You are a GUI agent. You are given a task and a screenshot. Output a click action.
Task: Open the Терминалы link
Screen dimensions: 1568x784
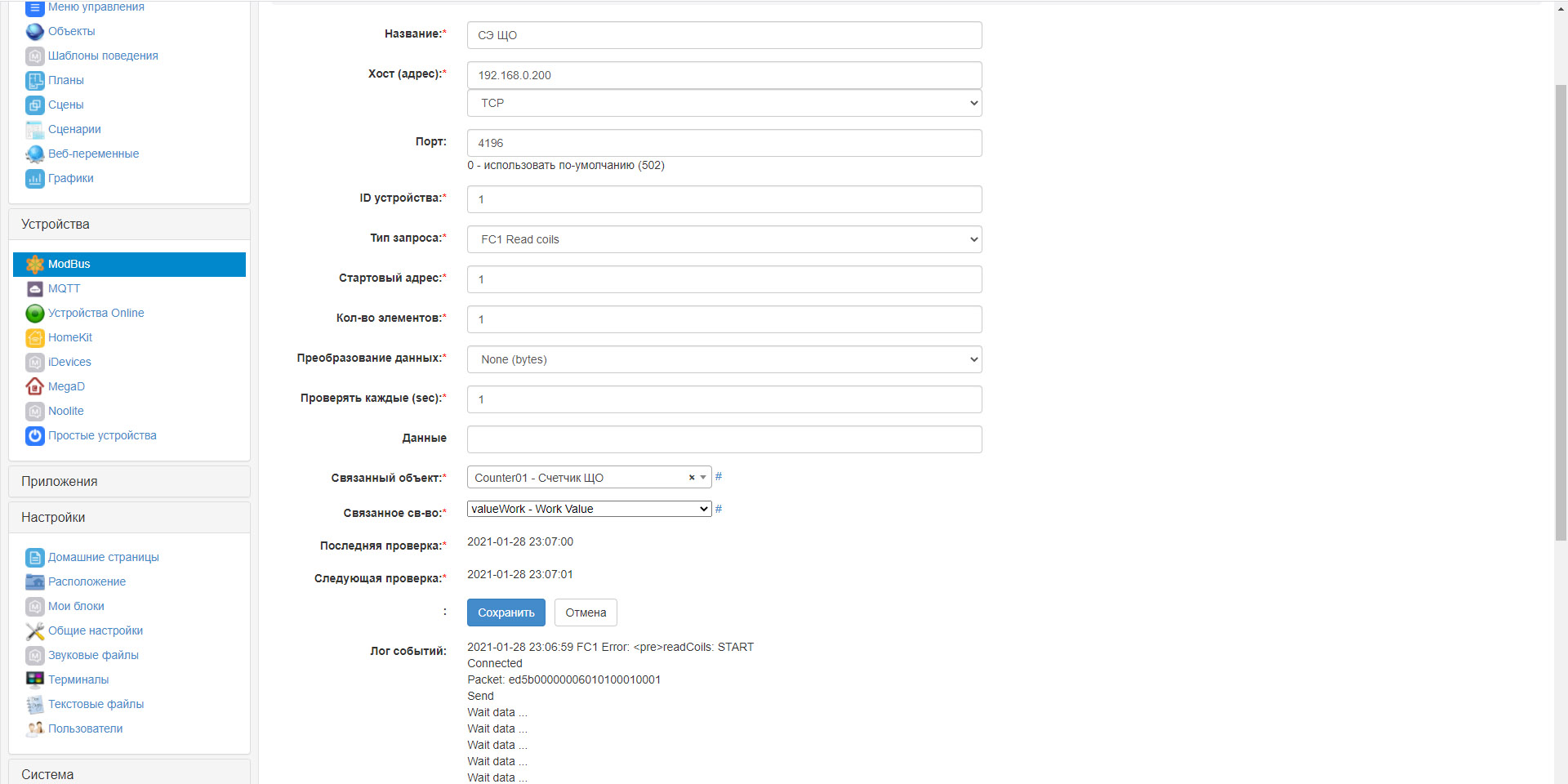point(78,679)
